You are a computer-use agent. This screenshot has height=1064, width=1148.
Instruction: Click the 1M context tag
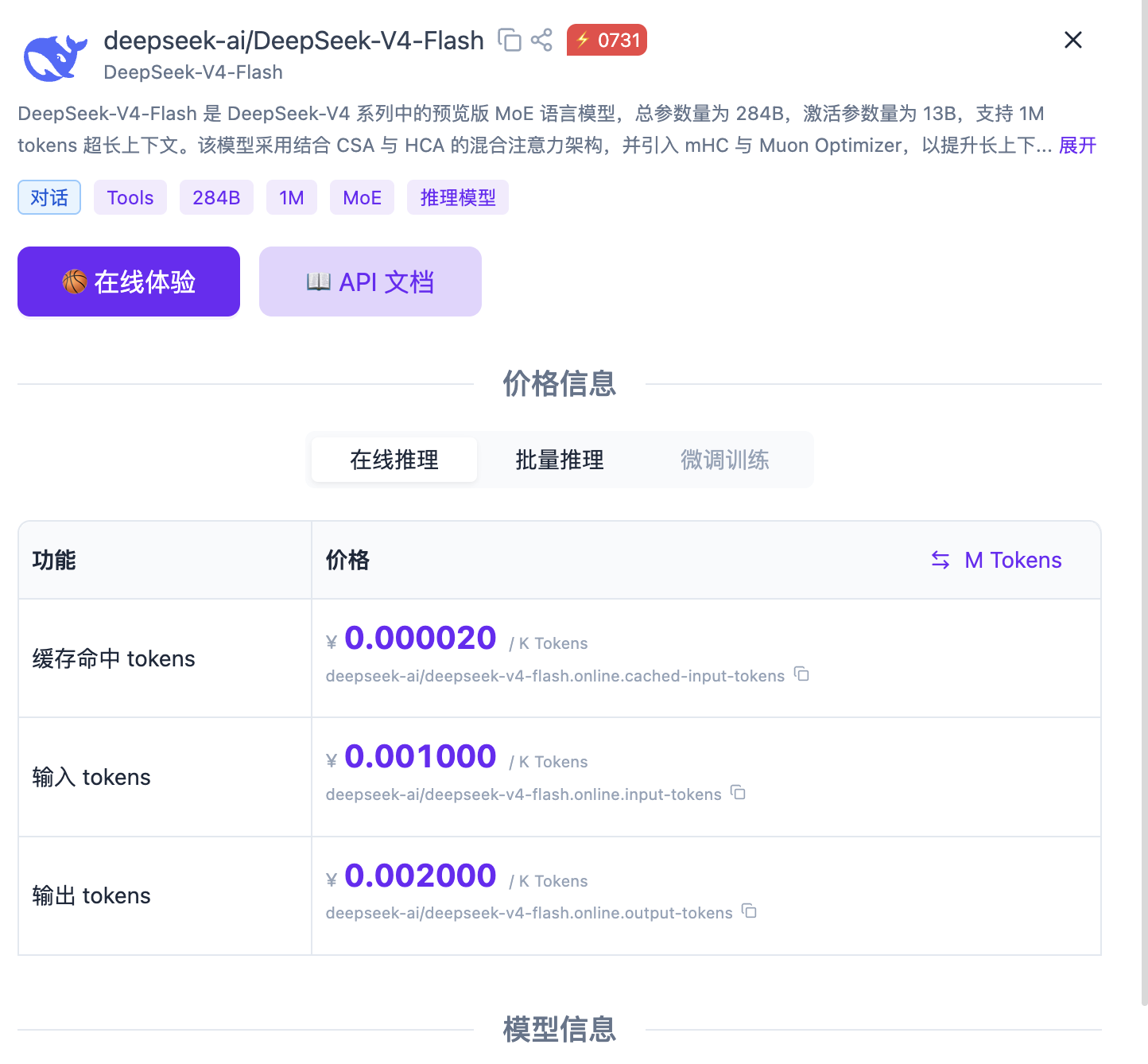292,197
